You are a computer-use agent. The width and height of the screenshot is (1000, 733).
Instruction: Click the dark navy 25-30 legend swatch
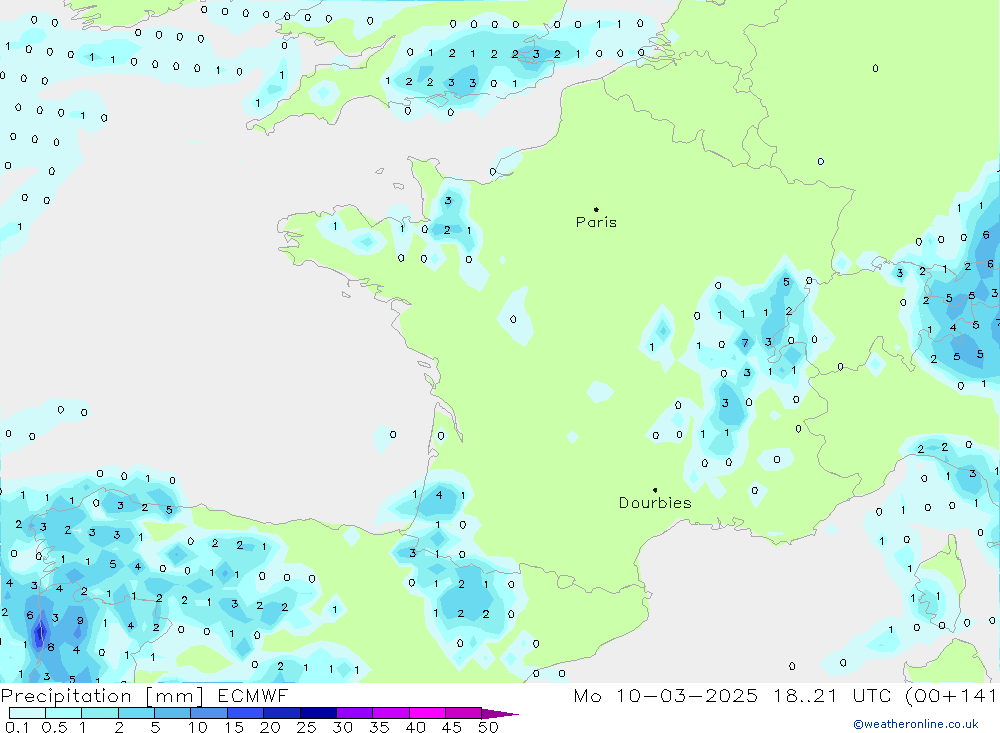point(318,713)
